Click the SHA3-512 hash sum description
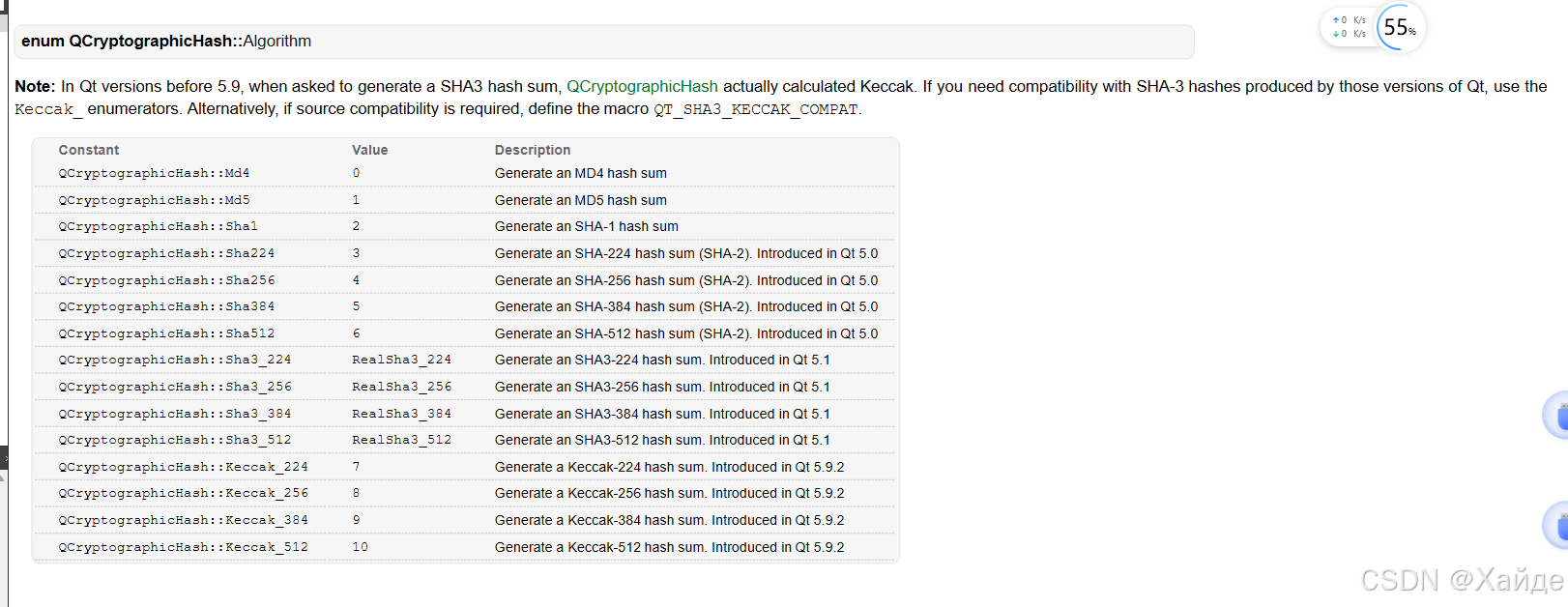This screenshot has width=1568, height=607. pyautogui.click(x=662, y=440)
